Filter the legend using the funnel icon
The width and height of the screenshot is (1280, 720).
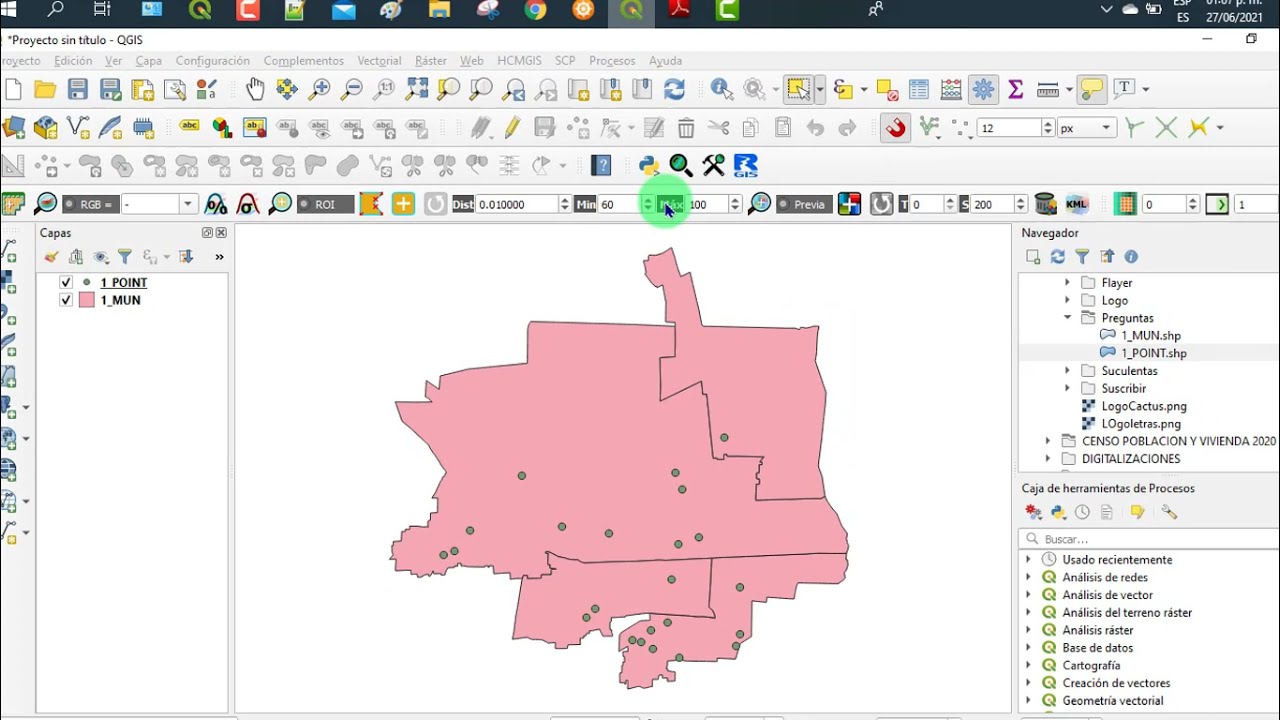click(x=124, y=257)
